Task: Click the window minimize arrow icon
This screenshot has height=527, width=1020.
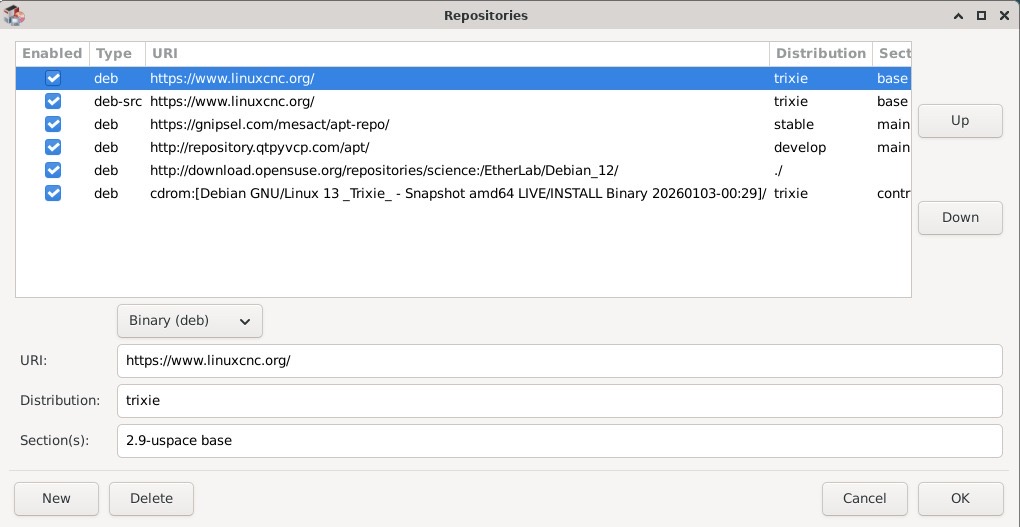Action: [958, 15]
